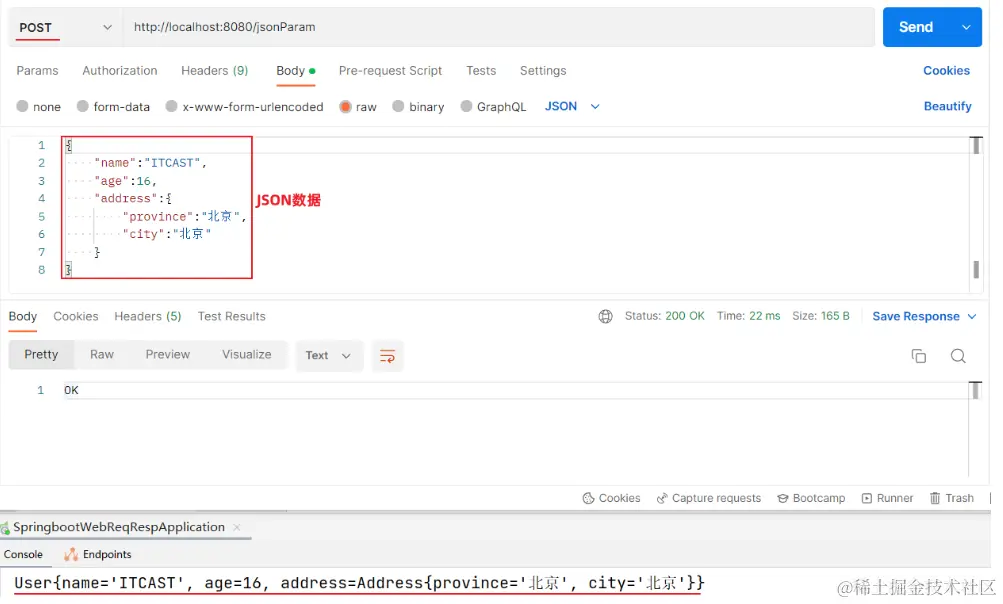Viewport: 1003px width, 604px height.
Task: Click the Size: 165 B text
Action: 821,316
